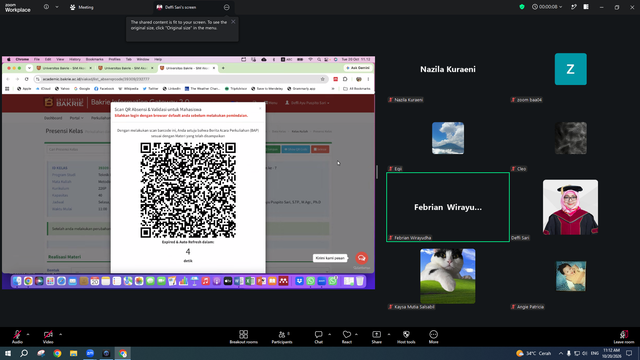Expand share options arrow beside Share

click(389, 334)
